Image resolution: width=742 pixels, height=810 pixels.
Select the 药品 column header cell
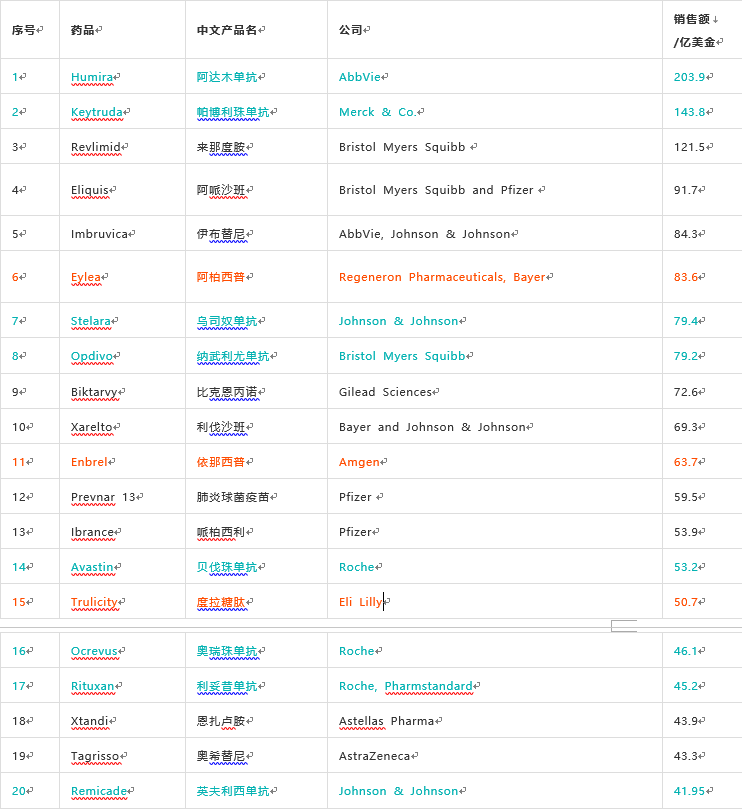(x=83, y=30)
